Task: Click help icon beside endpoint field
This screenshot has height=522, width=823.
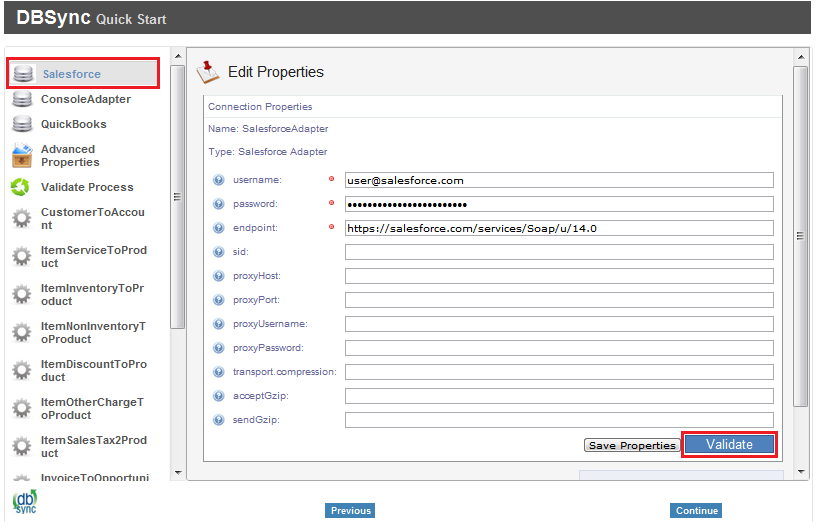Action: click(218, 228)
